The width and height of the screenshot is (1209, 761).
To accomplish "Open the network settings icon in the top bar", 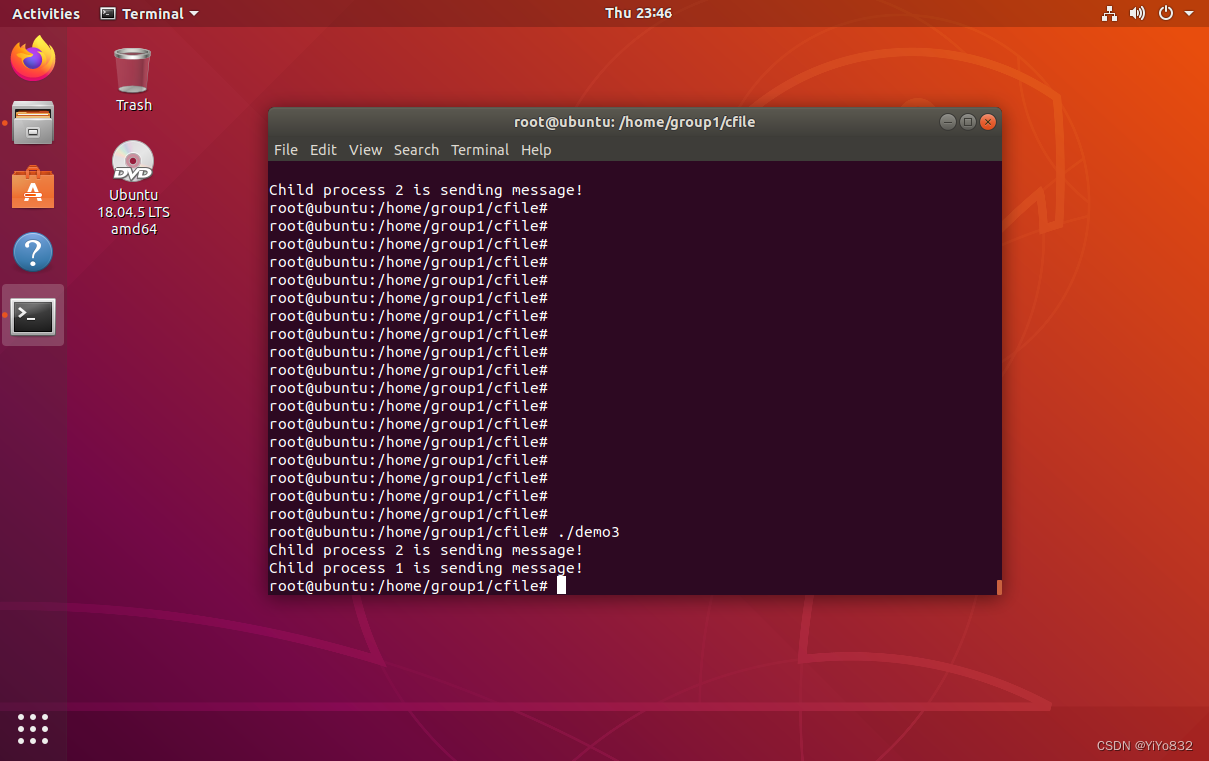I will click(x=1110, y=13).
